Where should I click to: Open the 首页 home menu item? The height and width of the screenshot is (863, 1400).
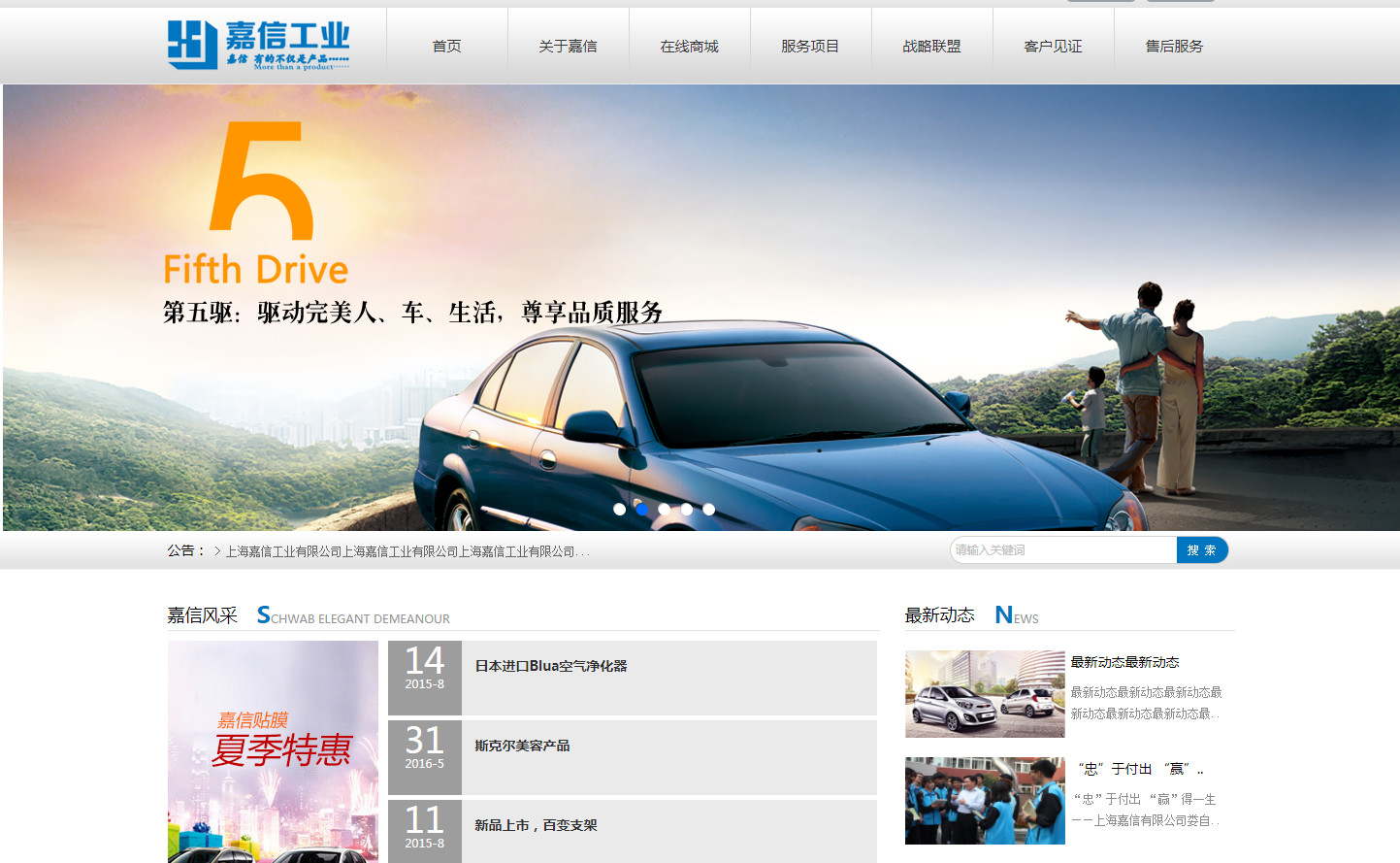tap(446, 47)
